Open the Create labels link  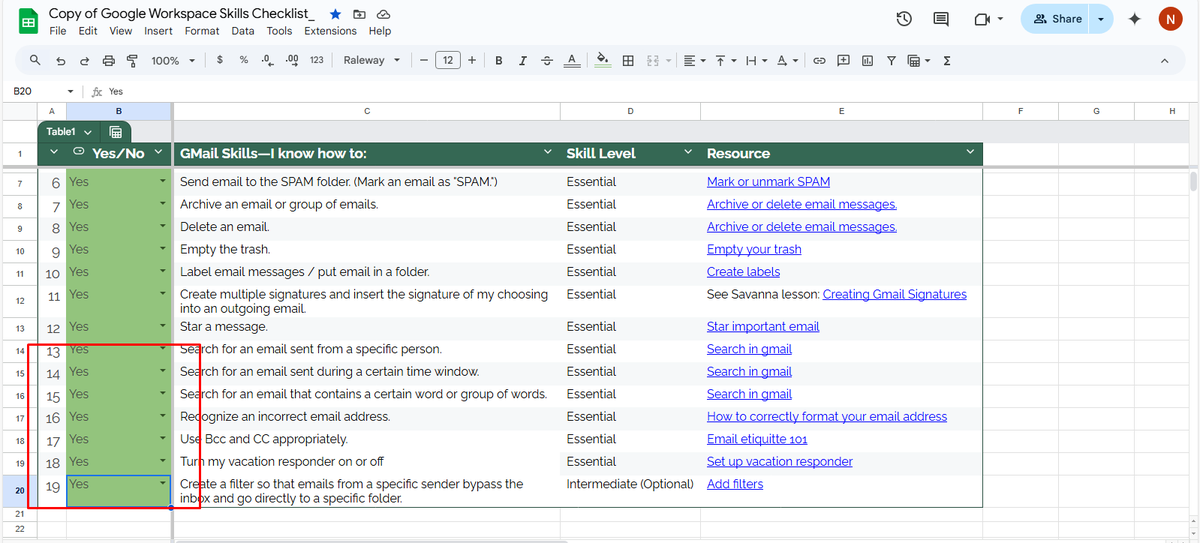(x=743, y=272)
